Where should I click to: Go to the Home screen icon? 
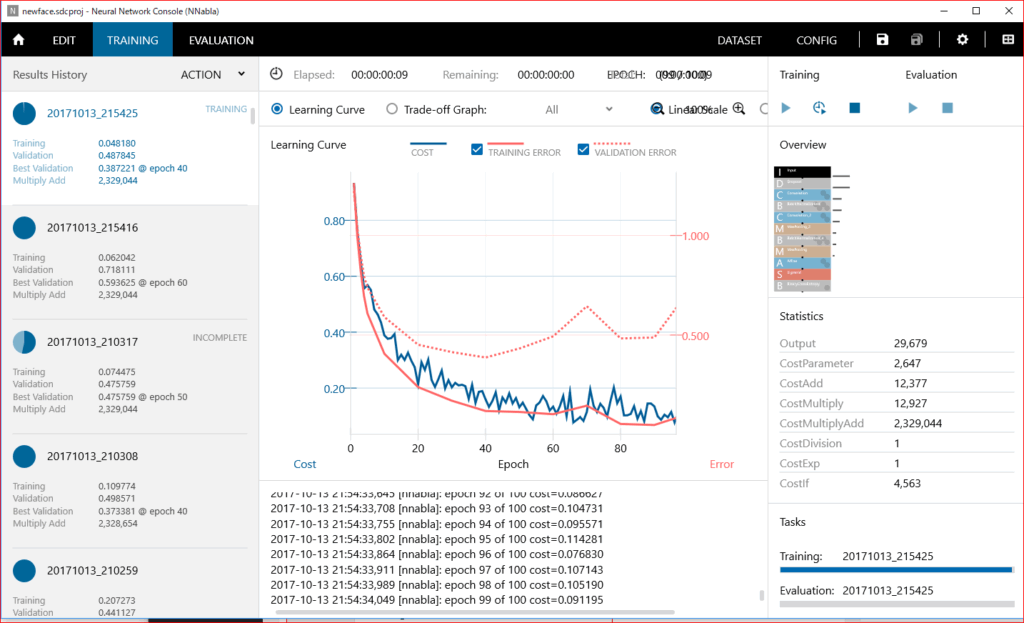(x=18, y=40)
